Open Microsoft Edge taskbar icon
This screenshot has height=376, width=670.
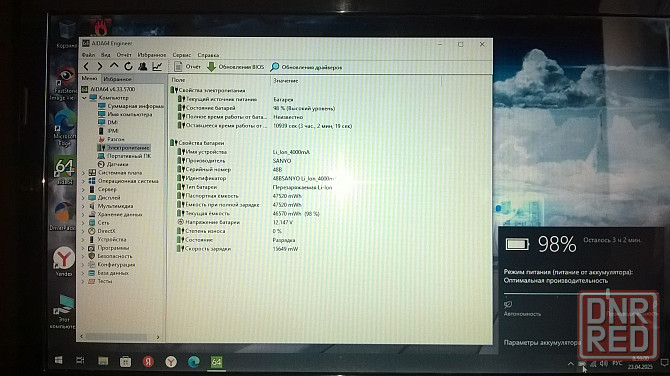coord(194,362)
